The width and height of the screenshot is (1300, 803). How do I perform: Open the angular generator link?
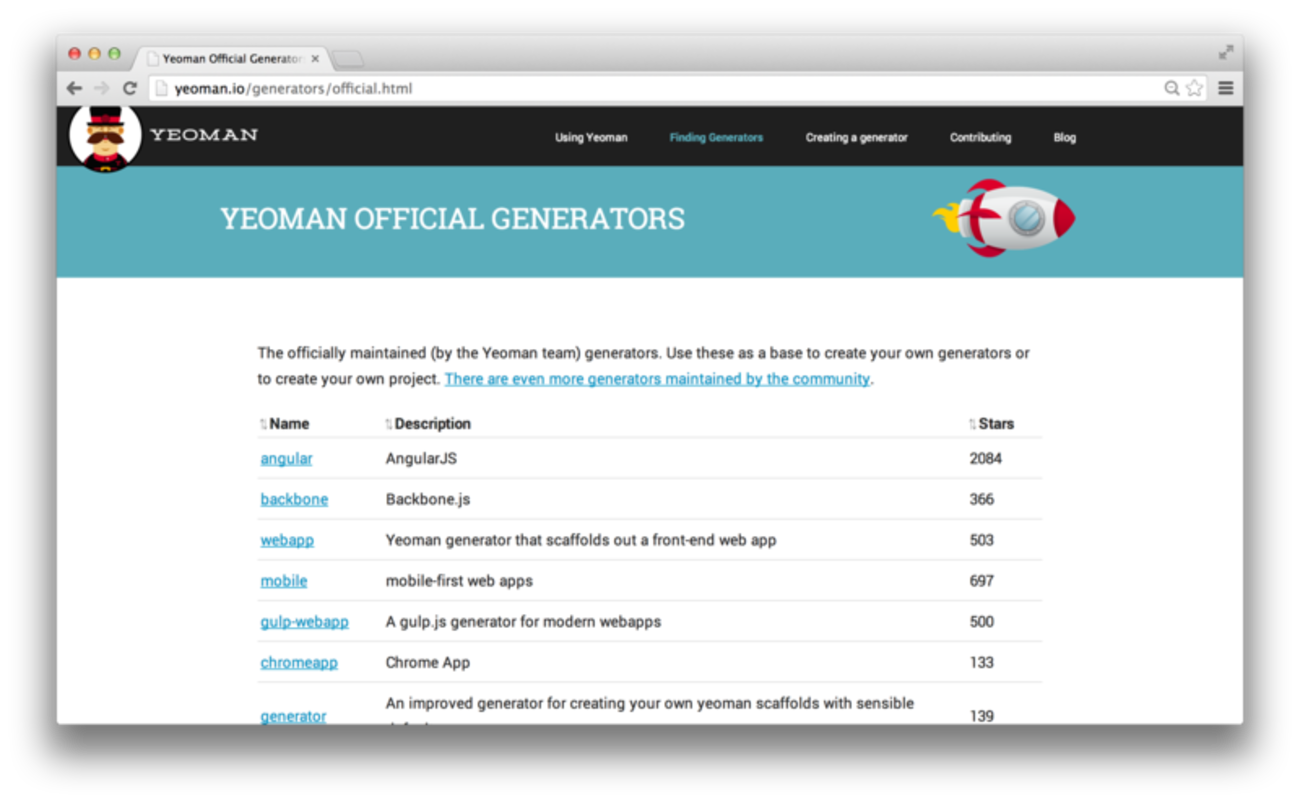[x=286, y=459]
